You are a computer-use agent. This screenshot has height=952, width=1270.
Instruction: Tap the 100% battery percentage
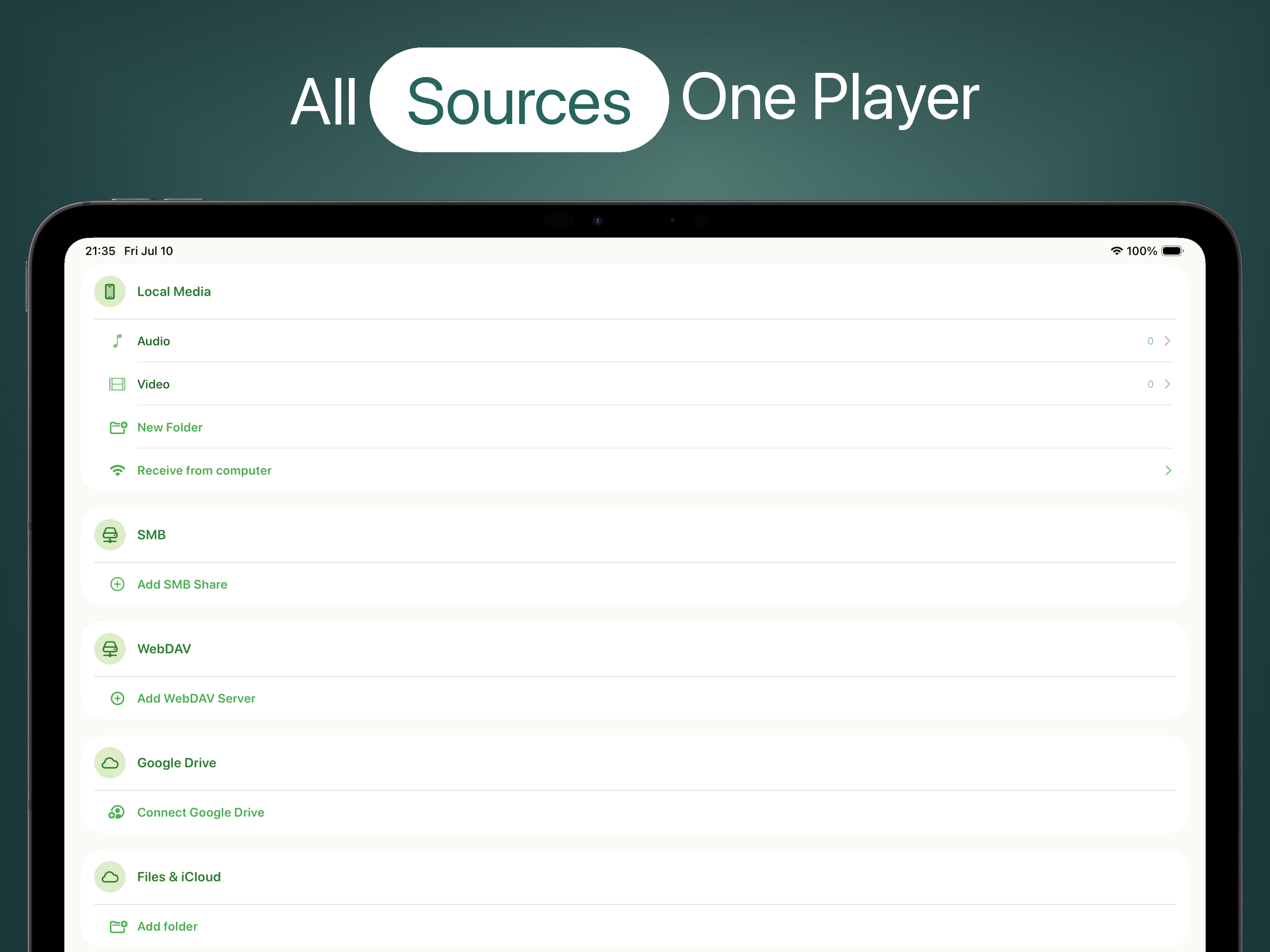(1141, 251)
